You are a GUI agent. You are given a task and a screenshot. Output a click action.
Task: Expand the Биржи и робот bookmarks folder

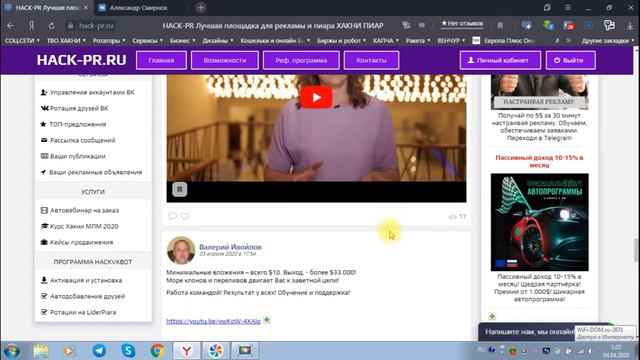341,40
